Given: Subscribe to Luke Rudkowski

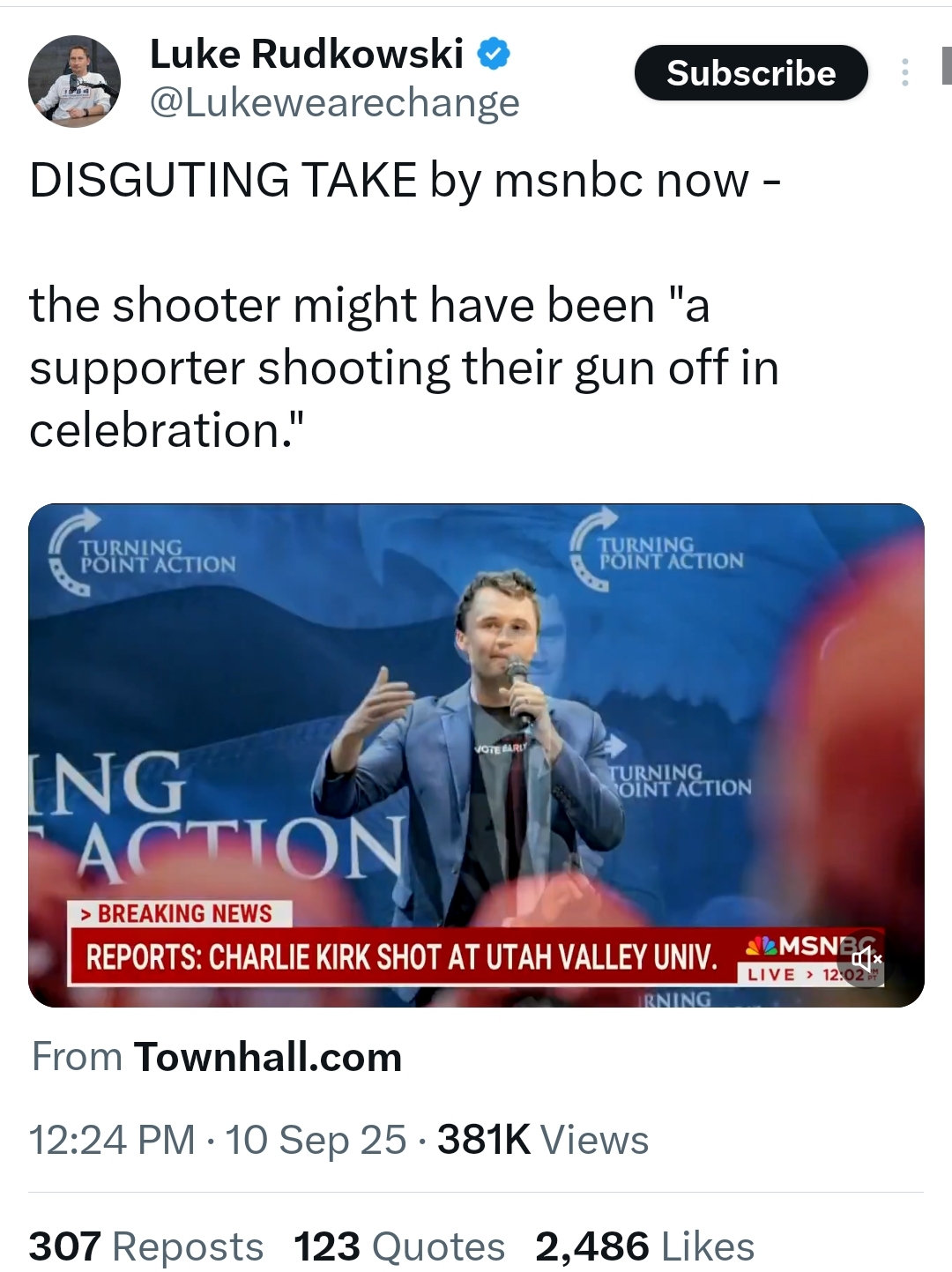Looking at the screenshot, I should [x=751, y=72].
